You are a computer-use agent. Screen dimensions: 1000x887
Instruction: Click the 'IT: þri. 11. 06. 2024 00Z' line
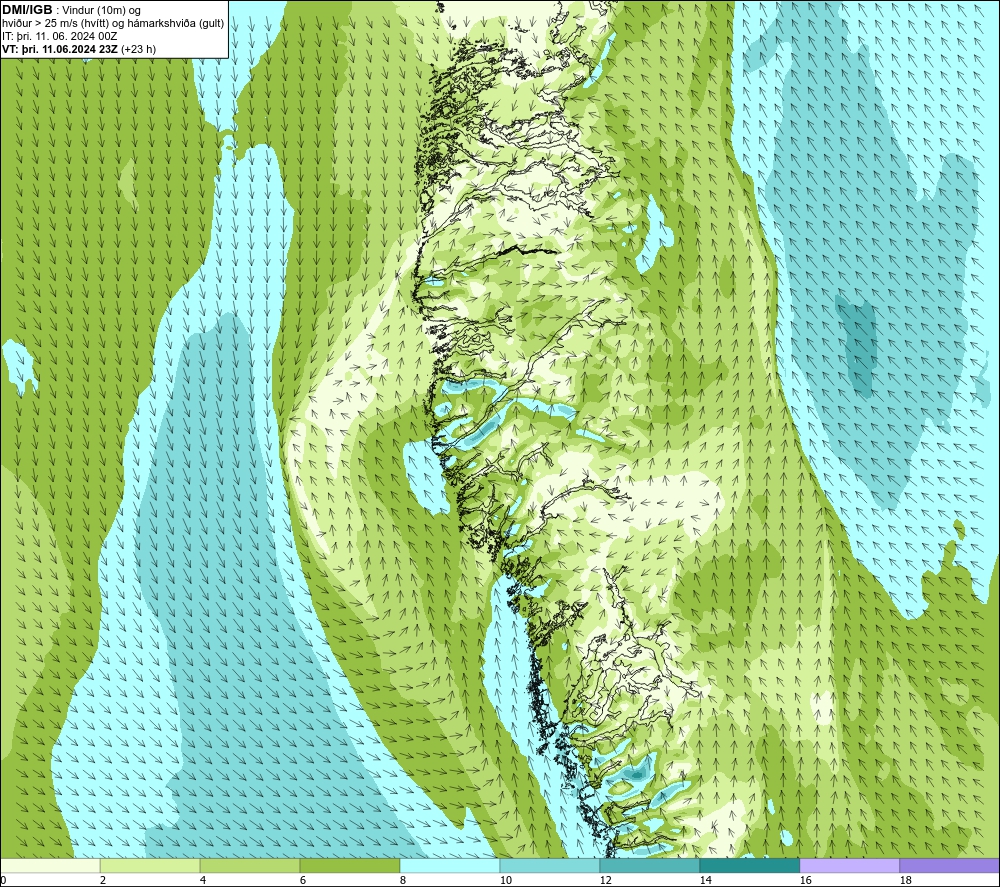(x=59, y=36)
